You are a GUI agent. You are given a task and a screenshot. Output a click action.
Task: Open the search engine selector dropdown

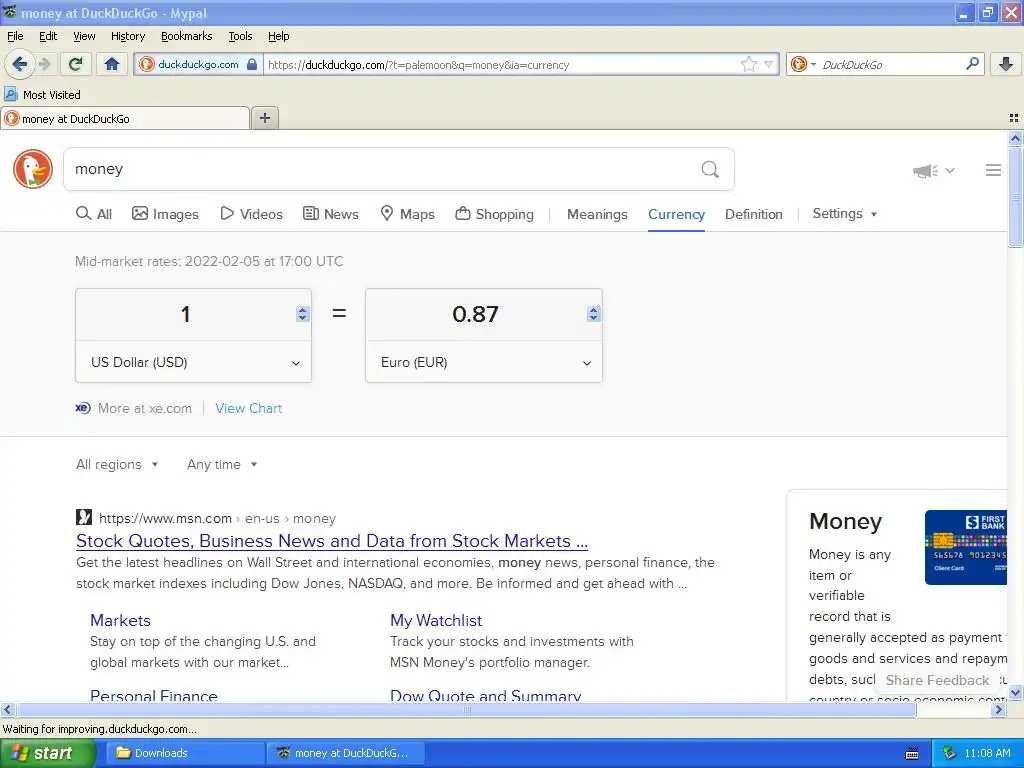[x=803, y=64]
